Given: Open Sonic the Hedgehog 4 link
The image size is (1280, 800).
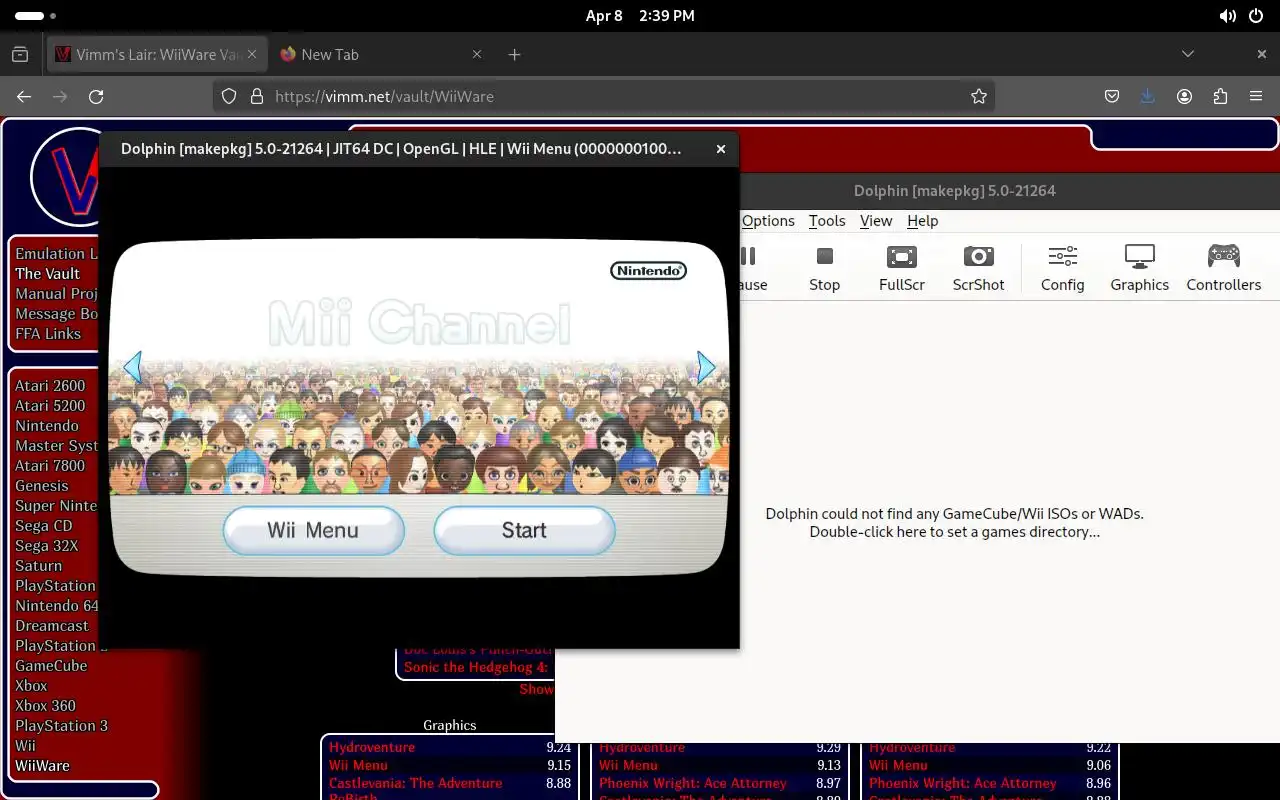Looking at the screenshot, I should tap(476, 667).
